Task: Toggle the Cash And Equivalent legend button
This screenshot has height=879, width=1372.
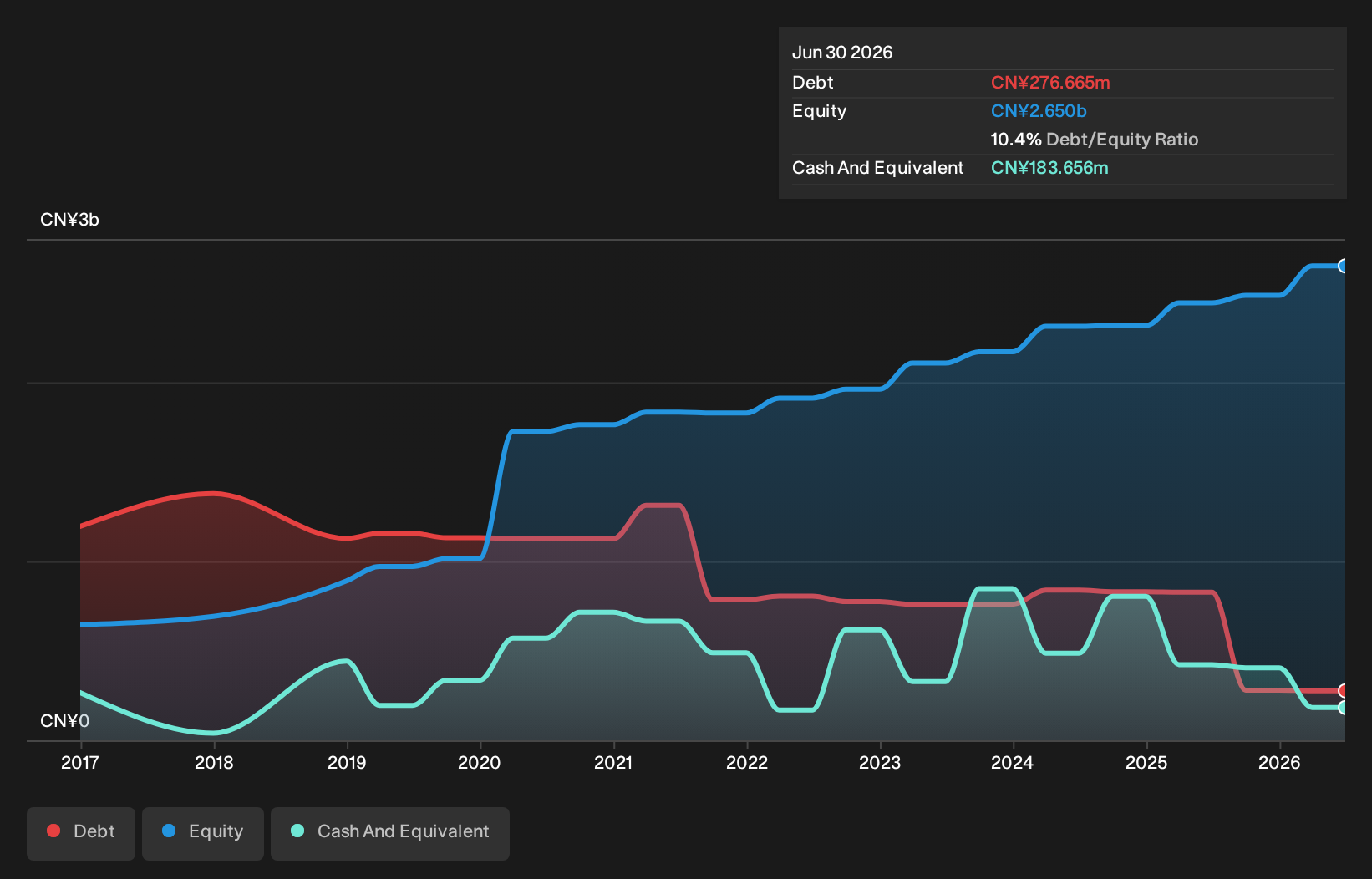Action: tap(390, 833)
